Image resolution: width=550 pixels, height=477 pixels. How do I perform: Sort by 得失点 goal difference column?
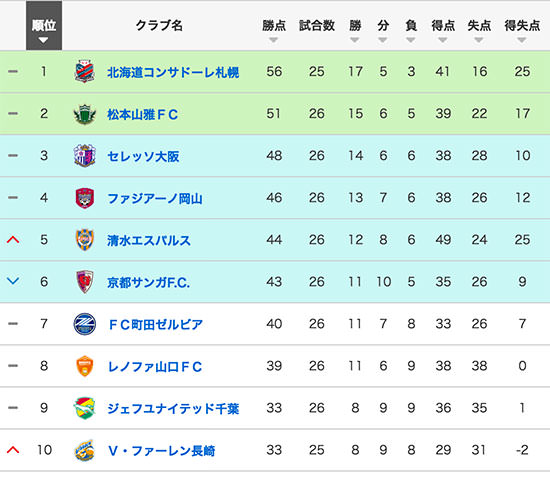(x=522, y=30)
